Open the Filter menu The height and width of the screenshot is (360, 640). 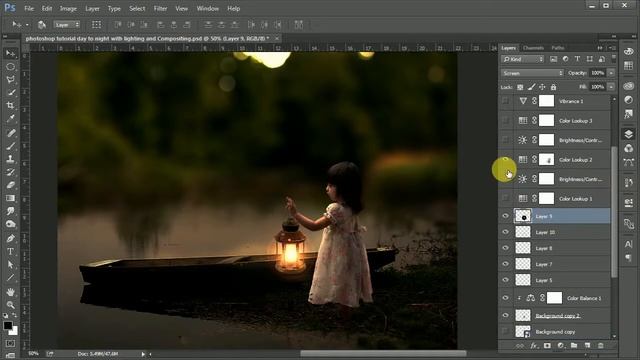160,8
